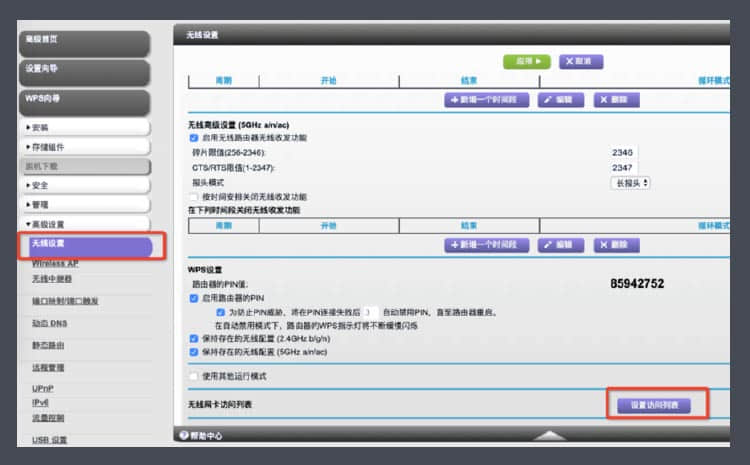Click the CTS/RTS threshold field showing 2347
This screenshot has height=465, width=750.
point(623,168)
